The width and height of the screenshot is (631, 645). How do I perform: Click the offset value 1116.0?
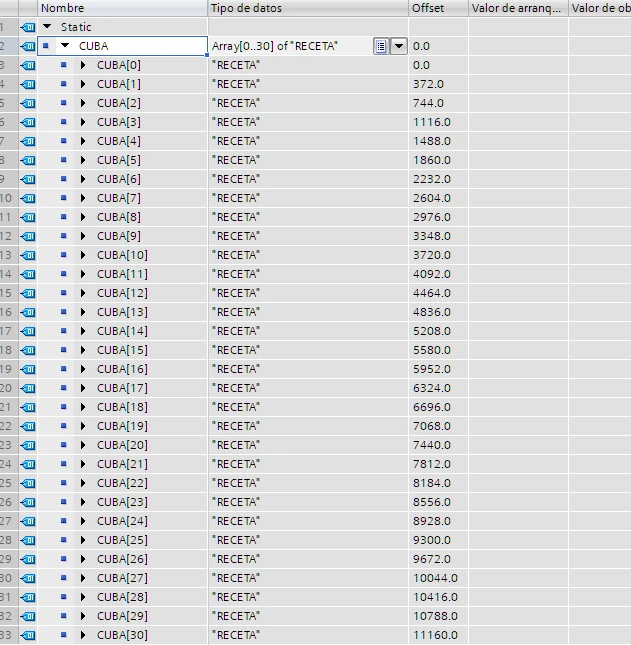click(432, 122)
